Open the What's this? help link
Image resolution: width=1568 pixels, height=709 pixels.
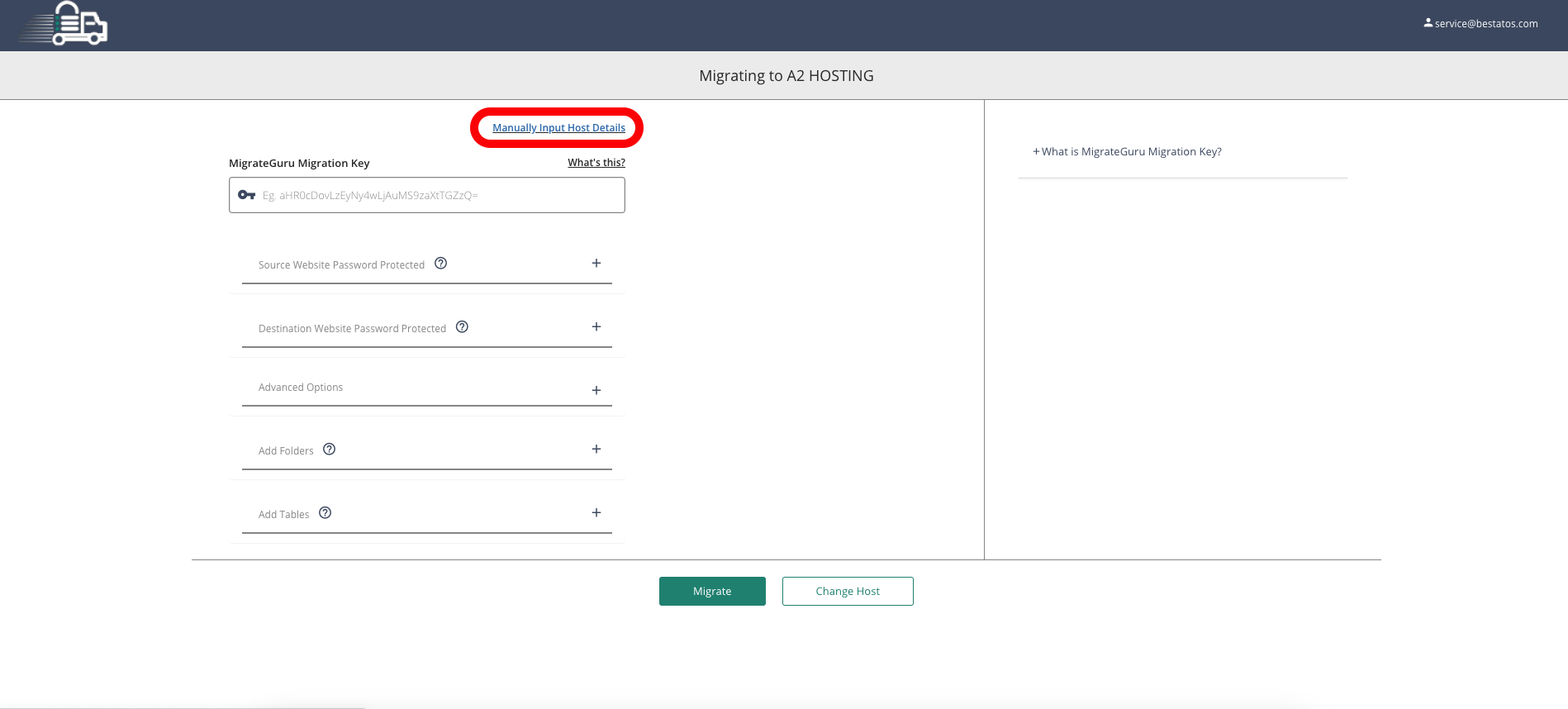point(596,163)
